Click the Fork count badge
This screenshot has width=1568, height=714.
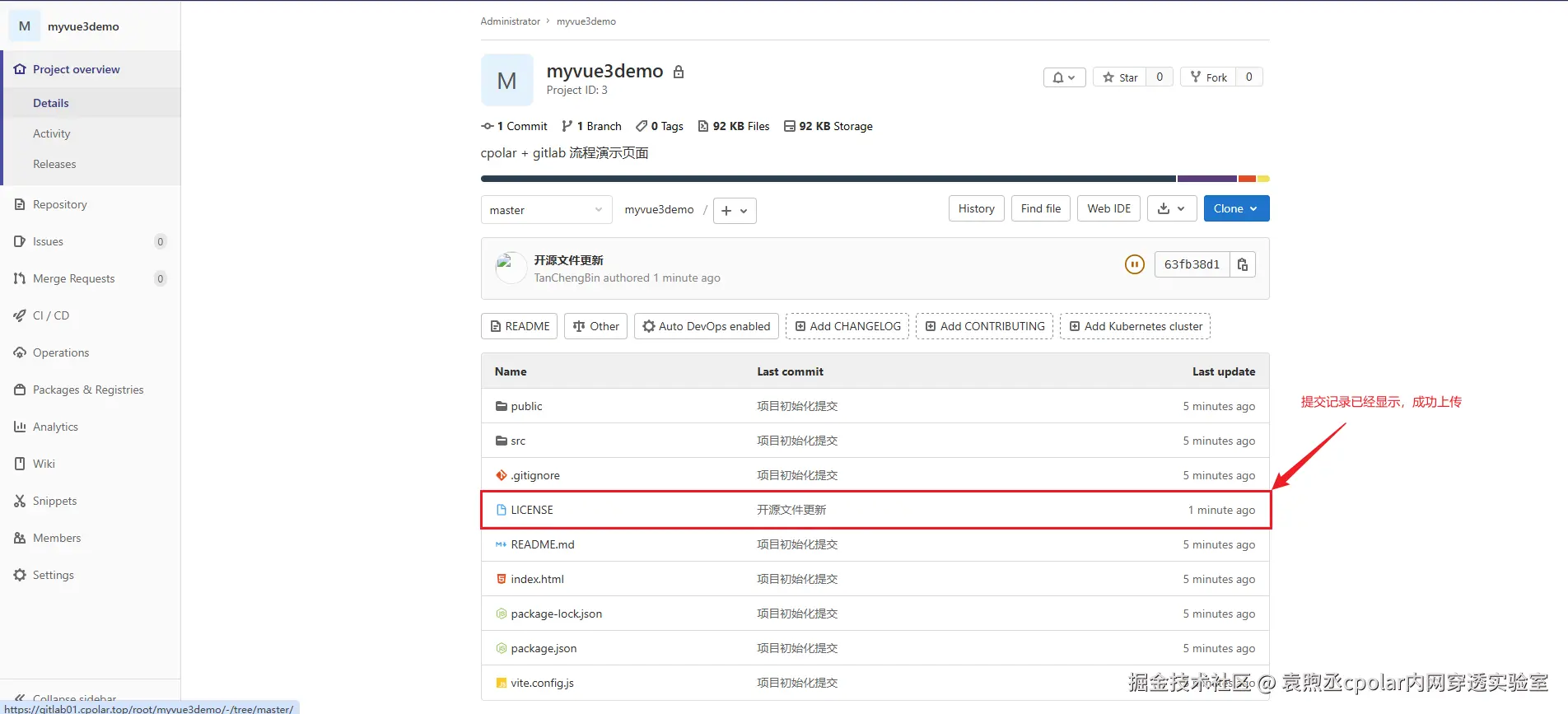pyautogui.click(x=1249, y=77)
